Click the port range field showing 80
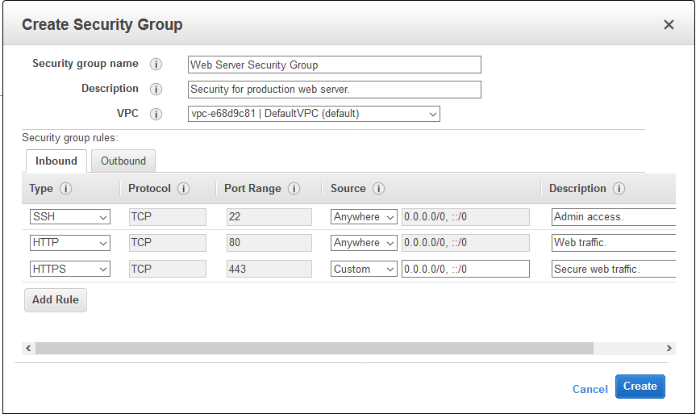The width and height of the screenshot is (696, 414). 269,243
